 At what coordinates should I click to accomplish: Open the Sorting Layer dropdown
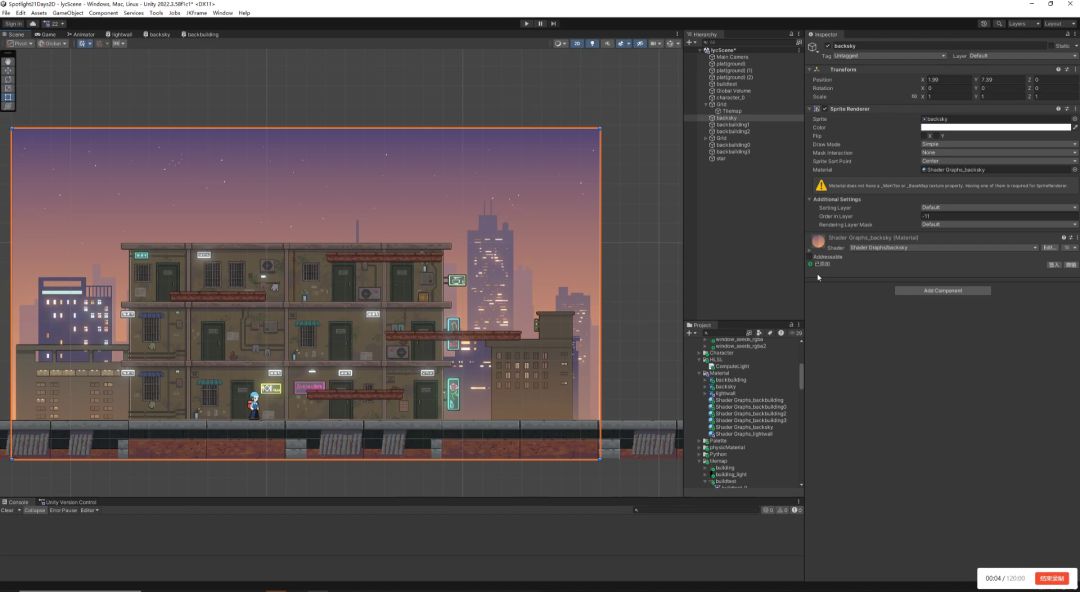click(998, 207)
